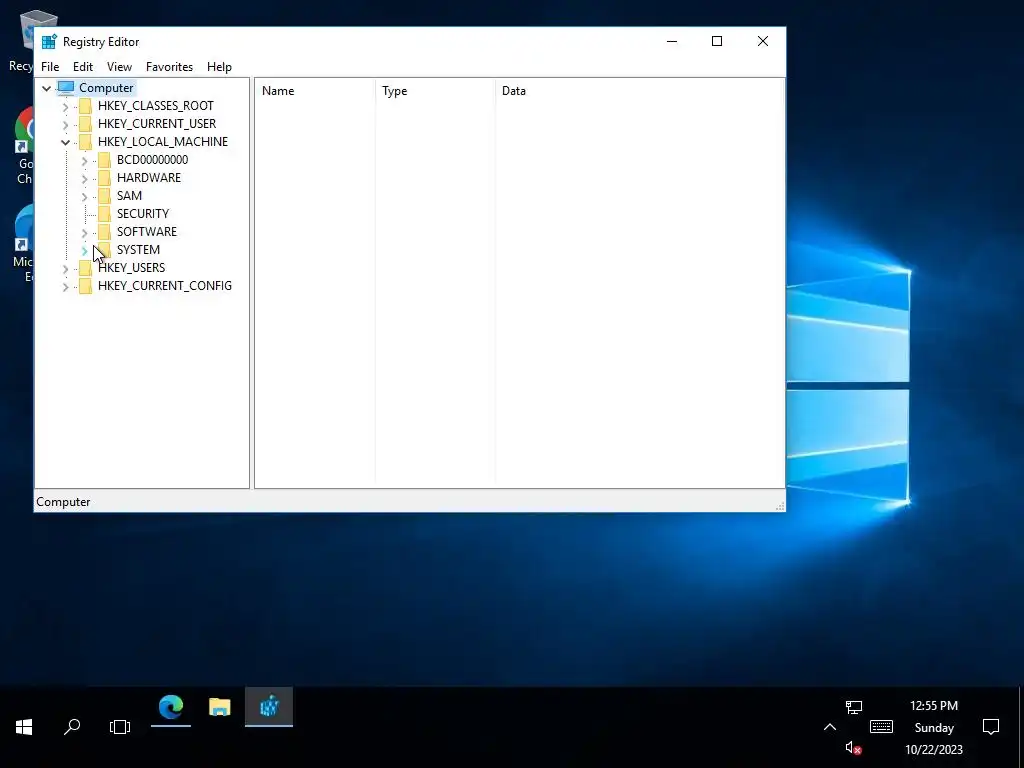Expand the HKEY_CURRENT_USER key
The image size is (1024, 768).
tap(65, 124)
